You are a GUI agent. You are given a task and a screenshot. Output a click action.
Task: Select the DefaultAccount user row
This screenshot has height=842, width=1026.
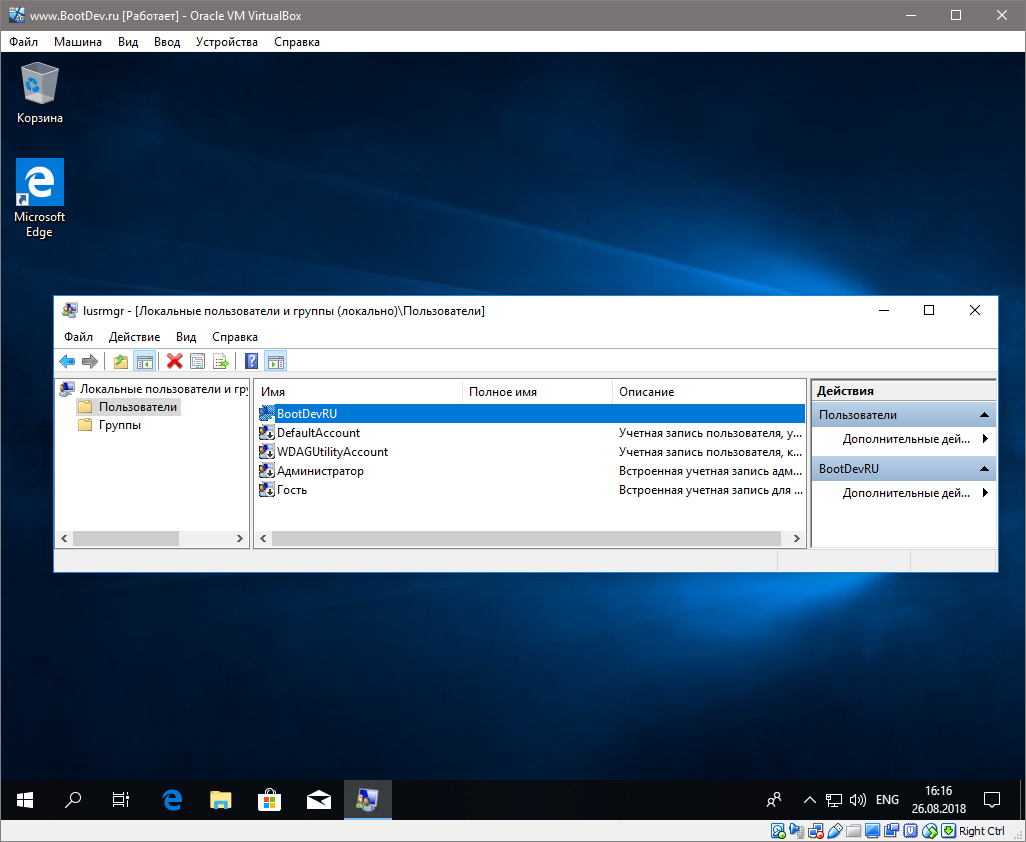(x=531, y=432)
